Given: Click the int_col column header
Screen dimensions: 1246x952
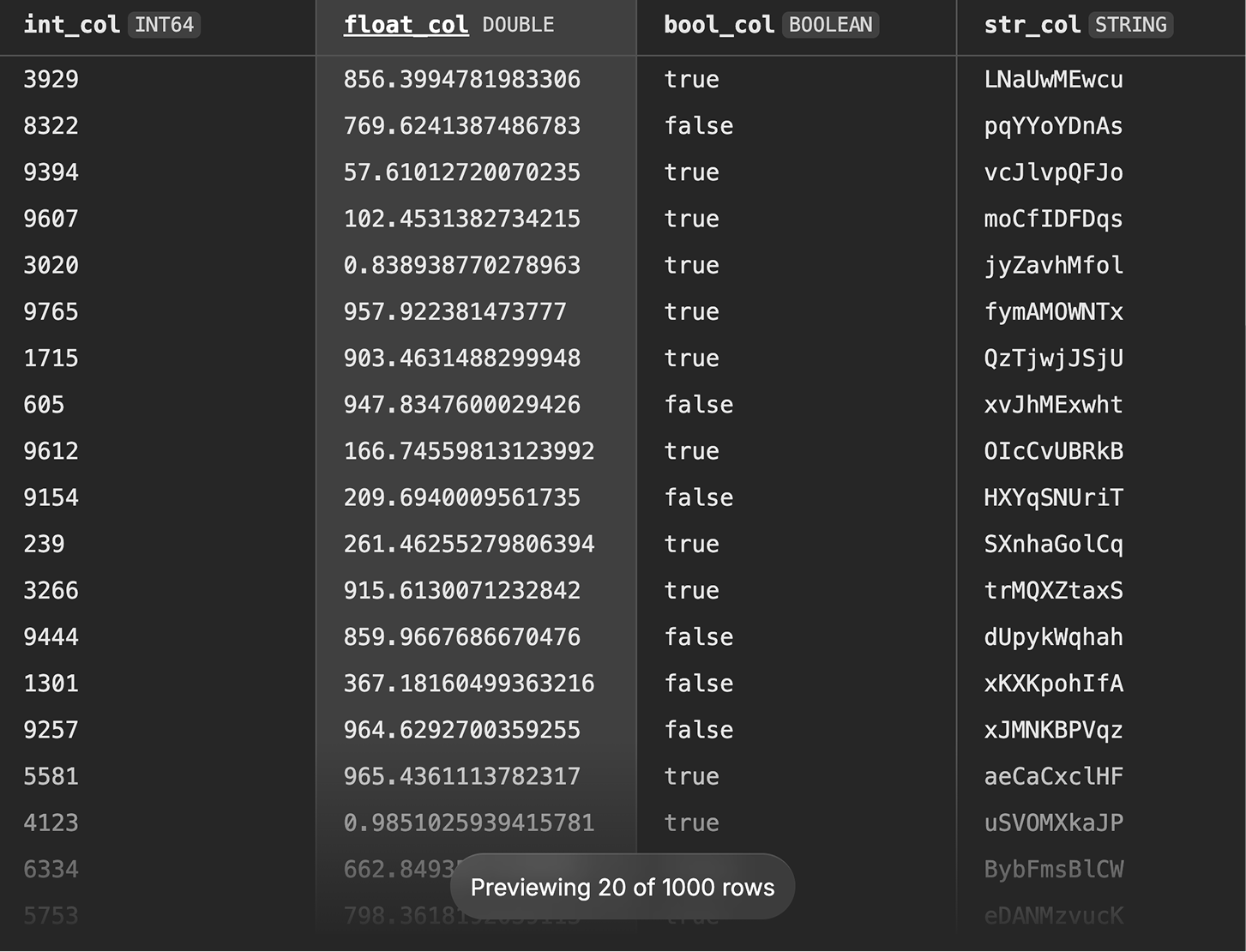Looking at the screenshot, I should point(71,25).
